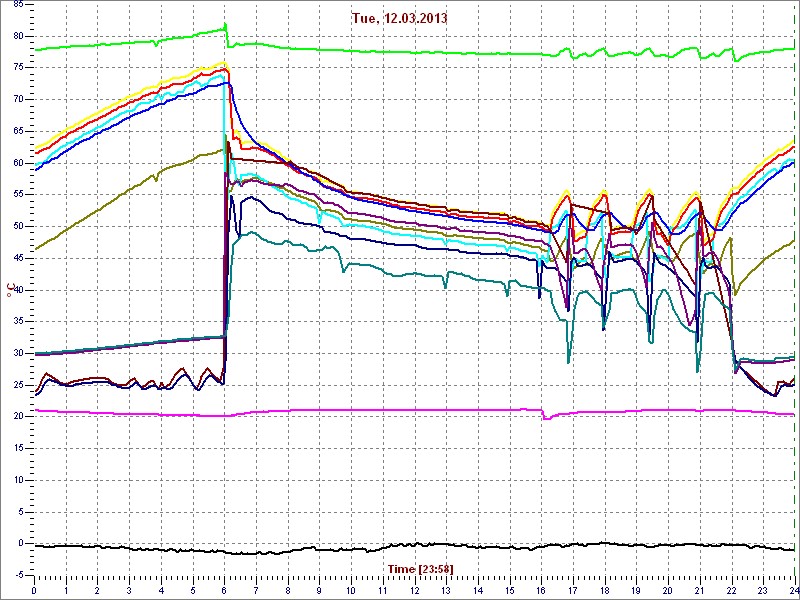Click hour 22 on the time axis
Image resolution: width=800 pixels, height=600 pixels.
(731, 590)
